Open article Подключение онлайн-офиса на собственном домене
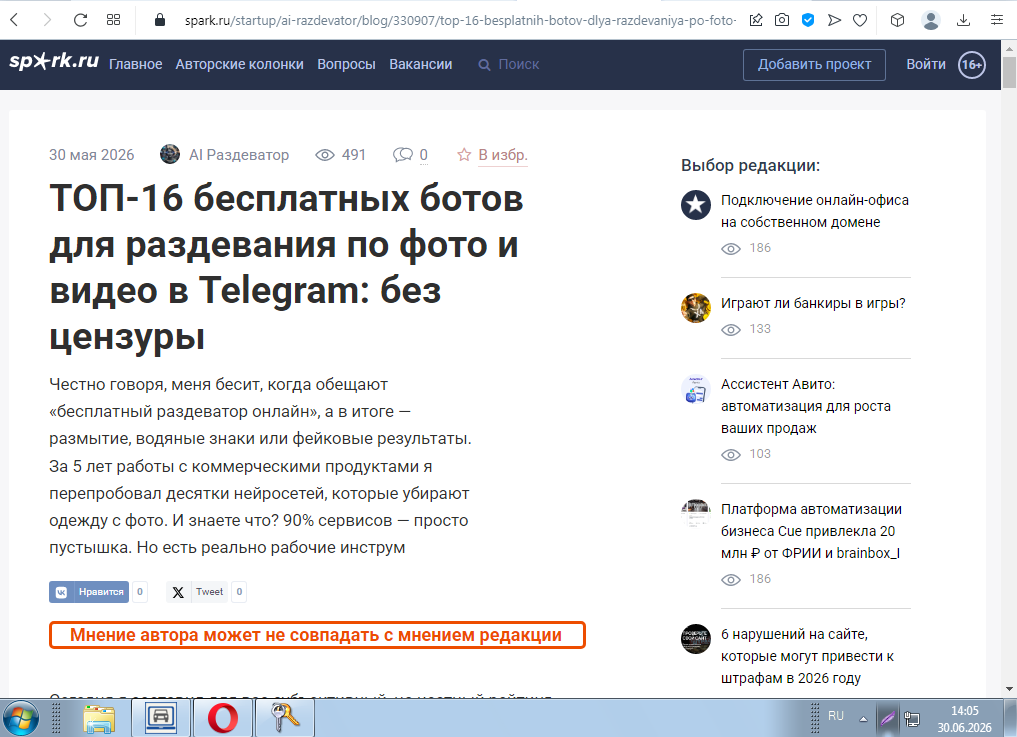 coord(815,211)
